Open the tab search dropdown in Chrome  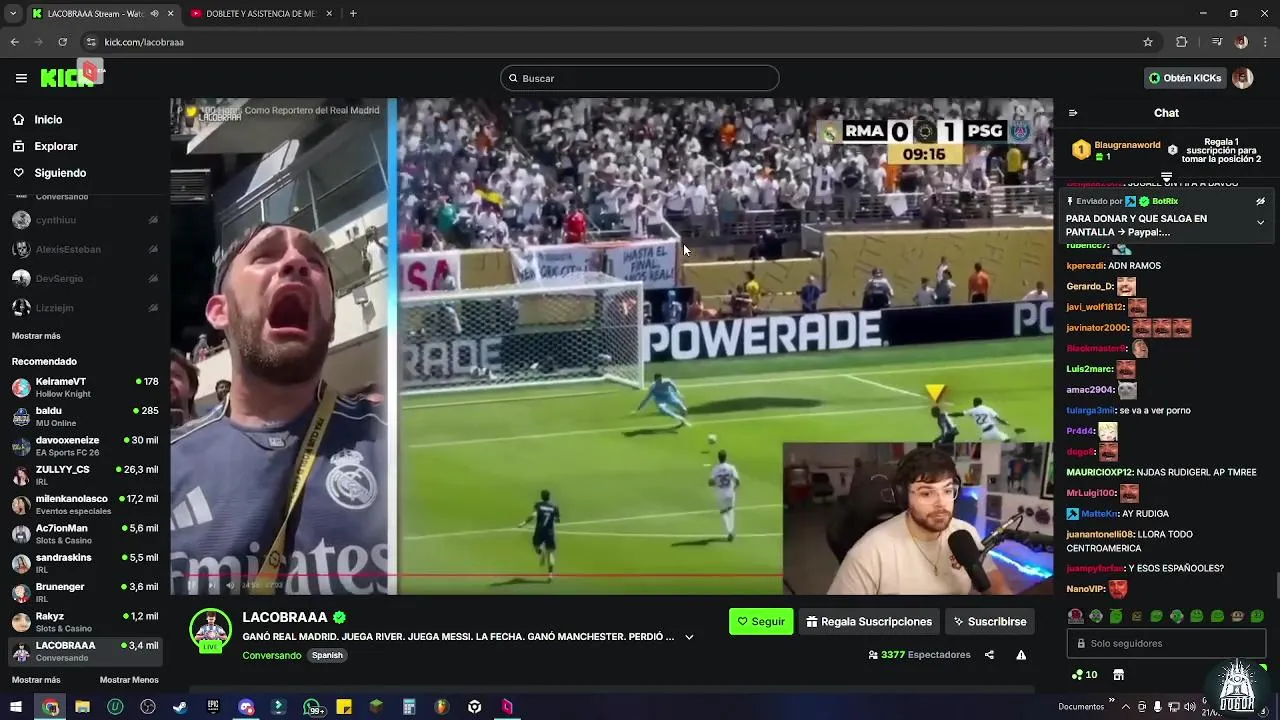(x=13, y=14)
